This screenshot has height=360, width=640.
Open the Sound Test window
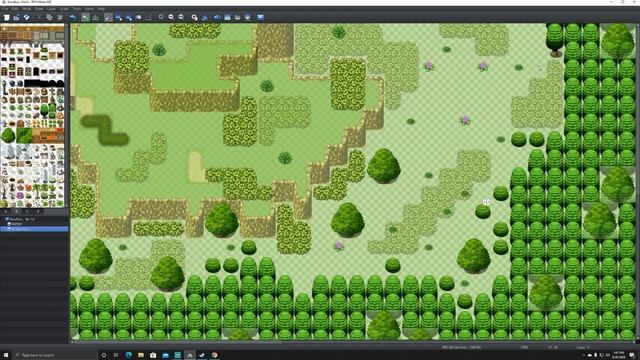point(217,17)
